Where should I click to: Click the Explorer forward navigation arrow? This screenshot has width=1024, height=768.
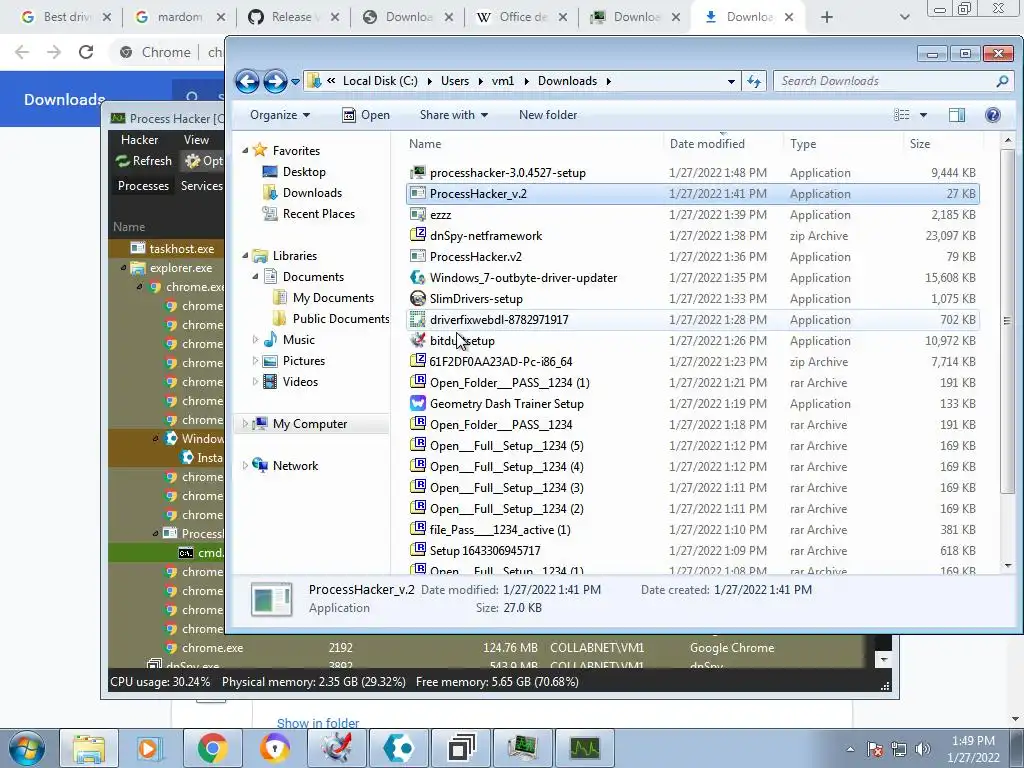pos(275,81)
